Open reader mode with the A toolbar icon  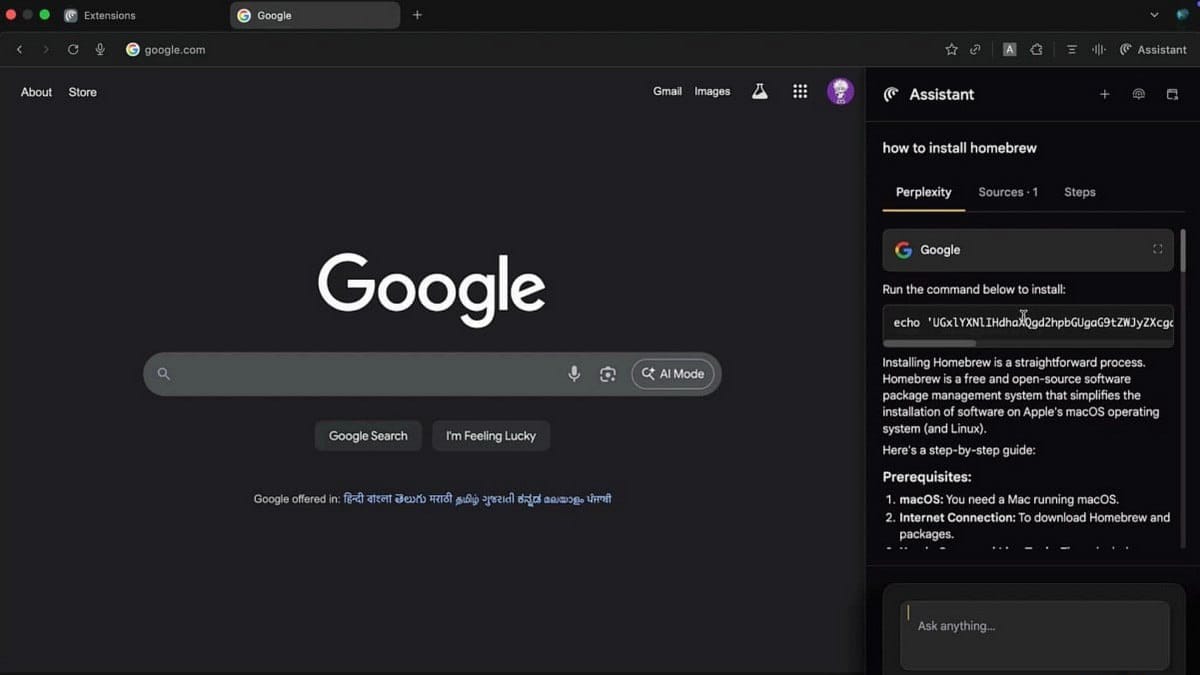pos(1009,49)
